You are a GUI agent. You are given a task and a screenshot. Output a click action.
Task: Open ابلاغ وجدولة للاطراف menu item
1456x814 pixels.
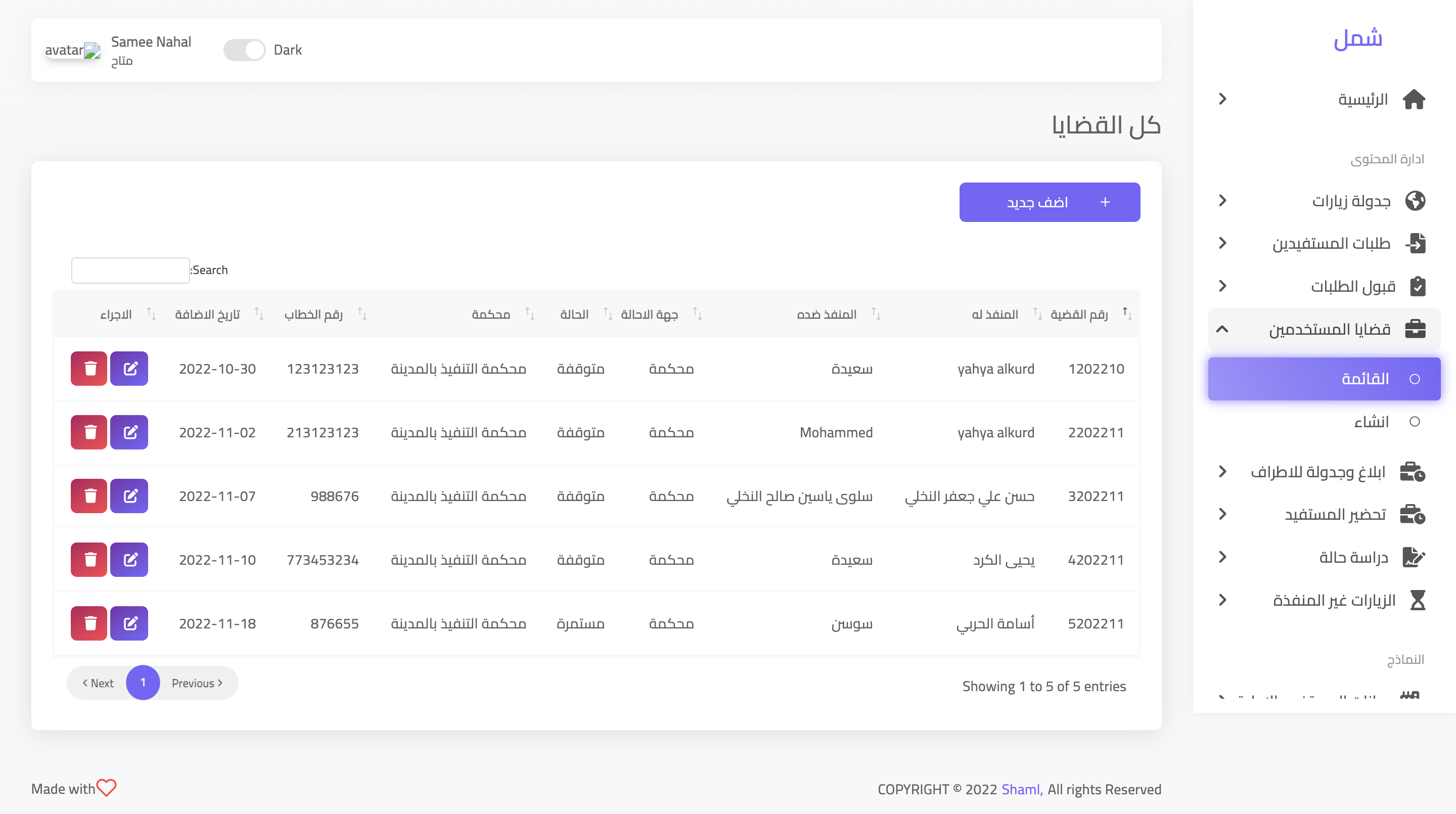(1318, 471)
